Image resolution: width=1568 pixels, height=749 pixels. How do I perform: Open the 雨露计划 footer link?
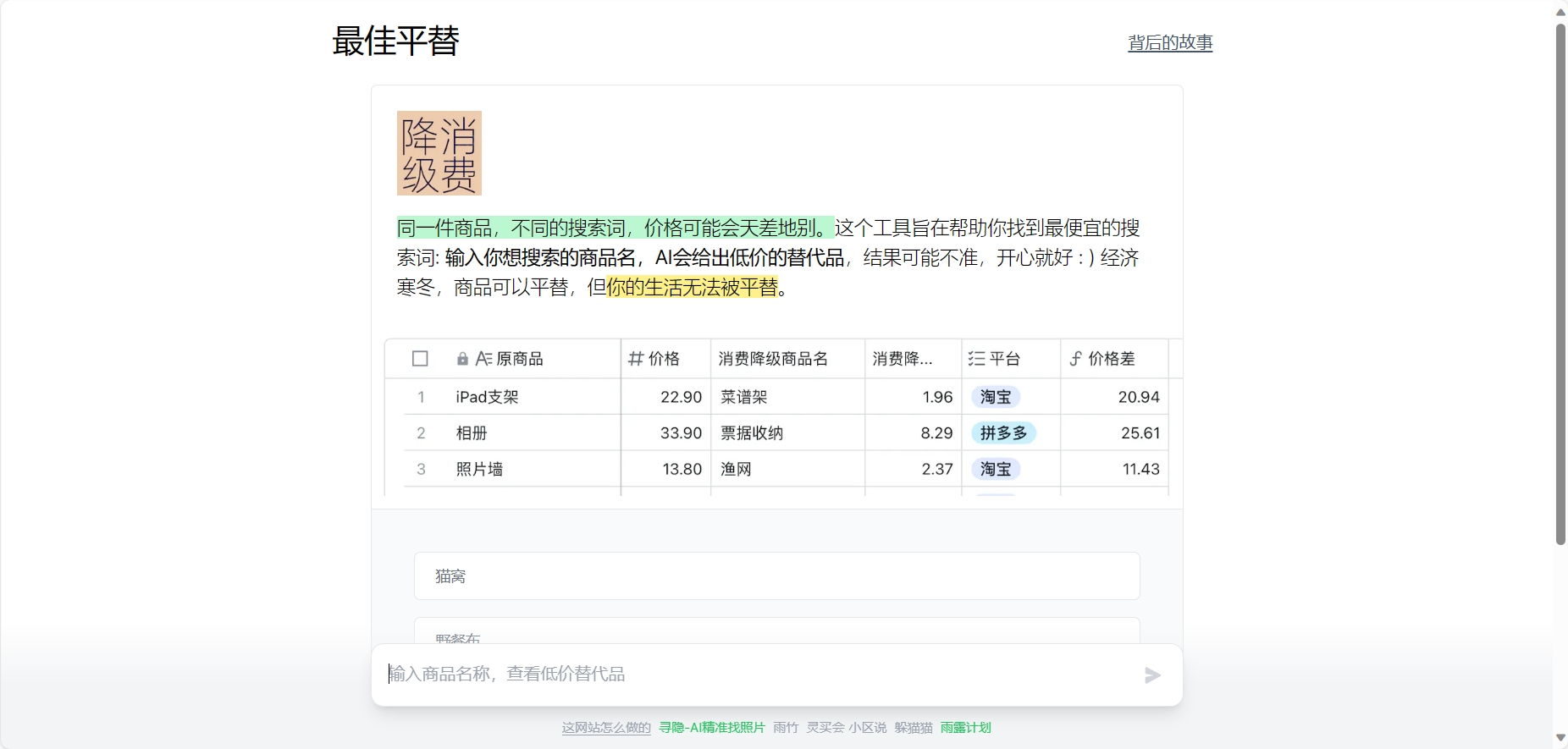pyautogui.click(x=965, y=728)
